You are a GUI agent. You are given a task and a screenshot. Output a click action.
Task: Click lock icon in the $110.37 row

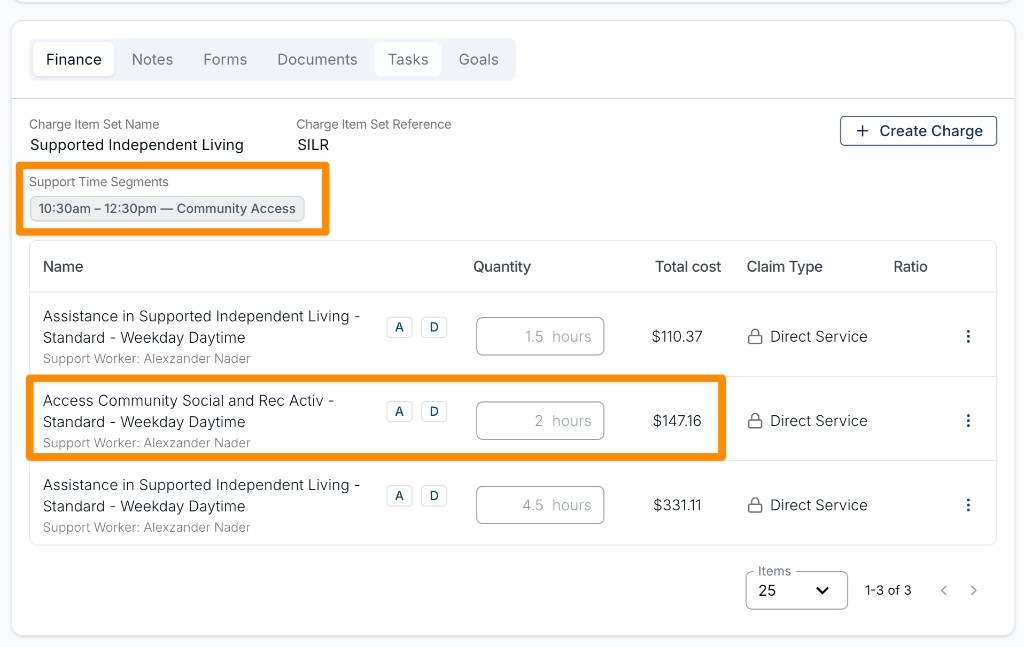[755, 336]
